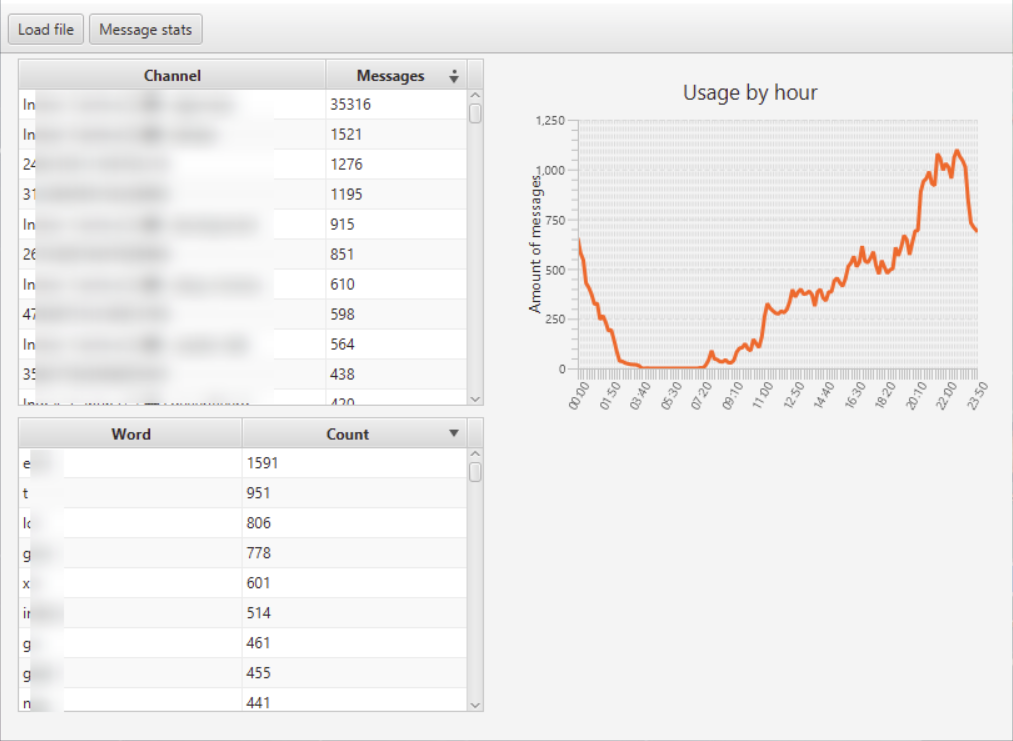
Task: Select the word row with count 441
Action: click(x=242, y=700)
